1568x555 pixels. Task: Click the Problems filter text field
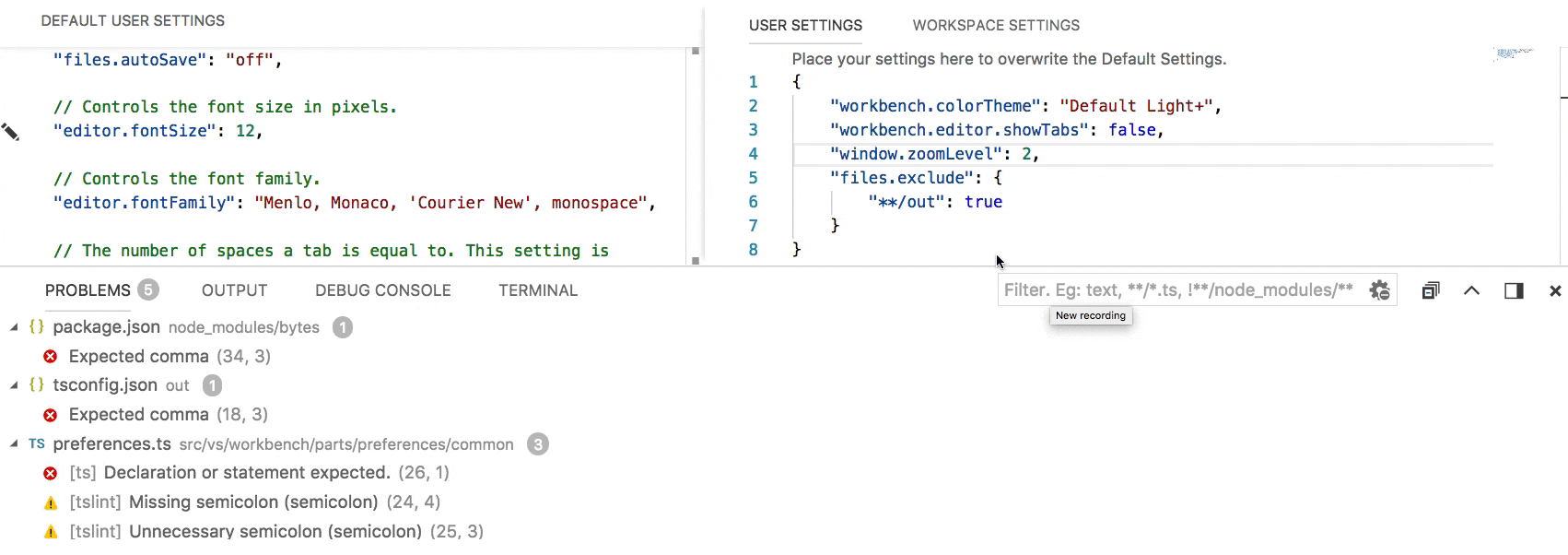click(1177, 290)
